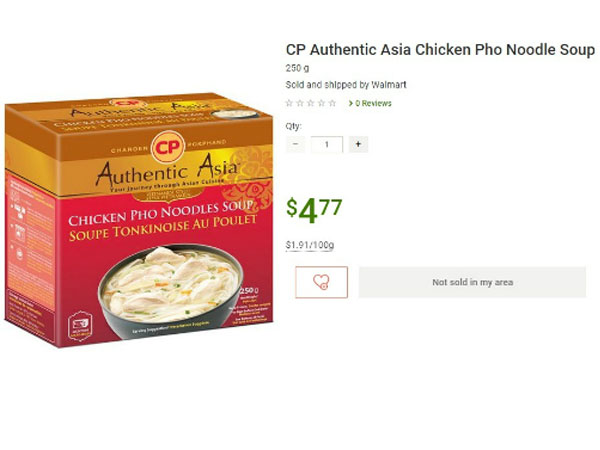Select the fifth rating star

pos(332,103)
